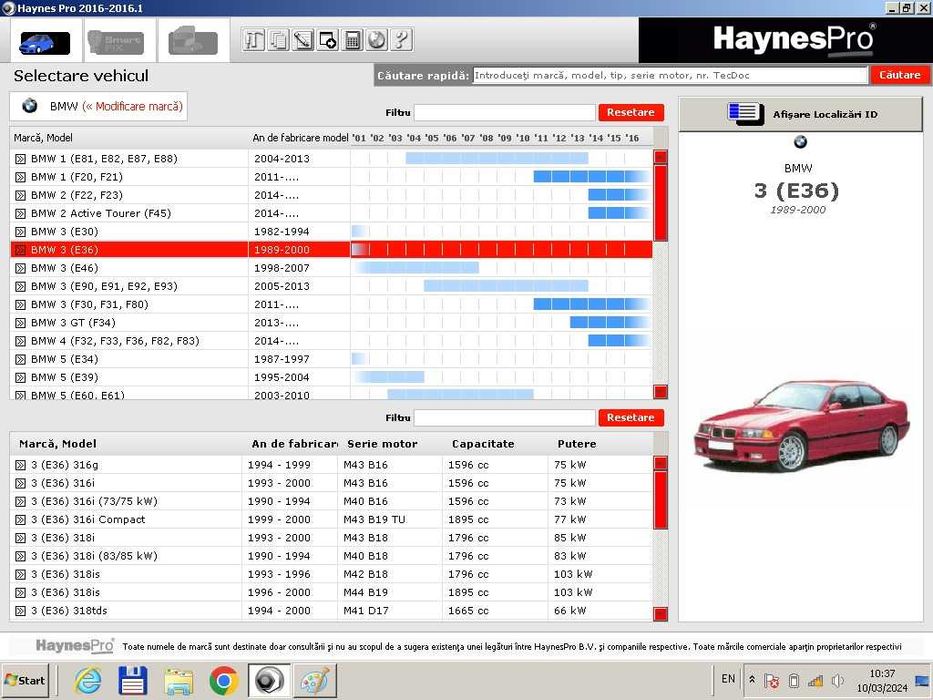Sort by Putere column header
Screen dimensions: 933x700
click(577, 444)
